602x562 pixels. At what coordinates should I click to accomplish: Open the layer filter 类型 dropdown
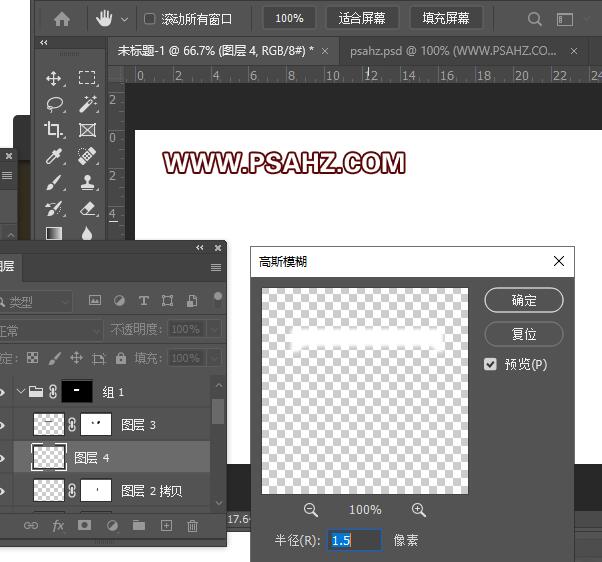[x=35, y=302]
